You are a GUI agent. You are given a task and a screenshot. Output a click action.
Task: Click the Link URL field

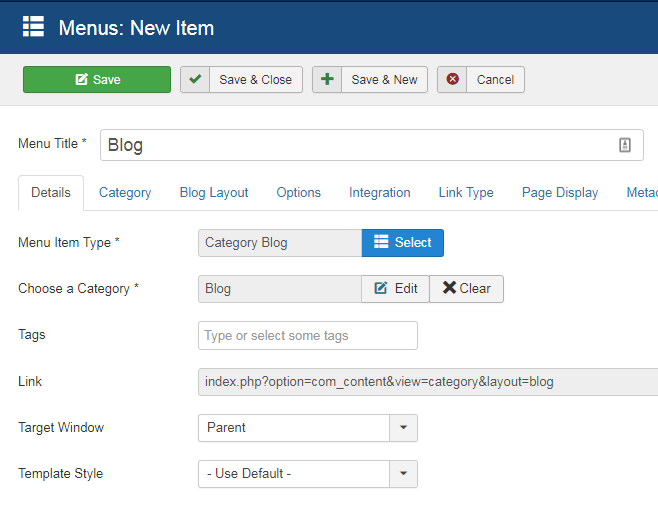428,382
